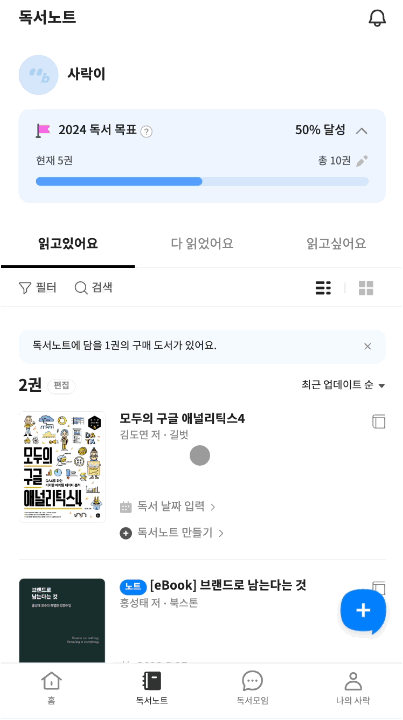The image size is (403, 720).
Task: Tap the reading goal progress bar
Action: click(x=202, y=181)
